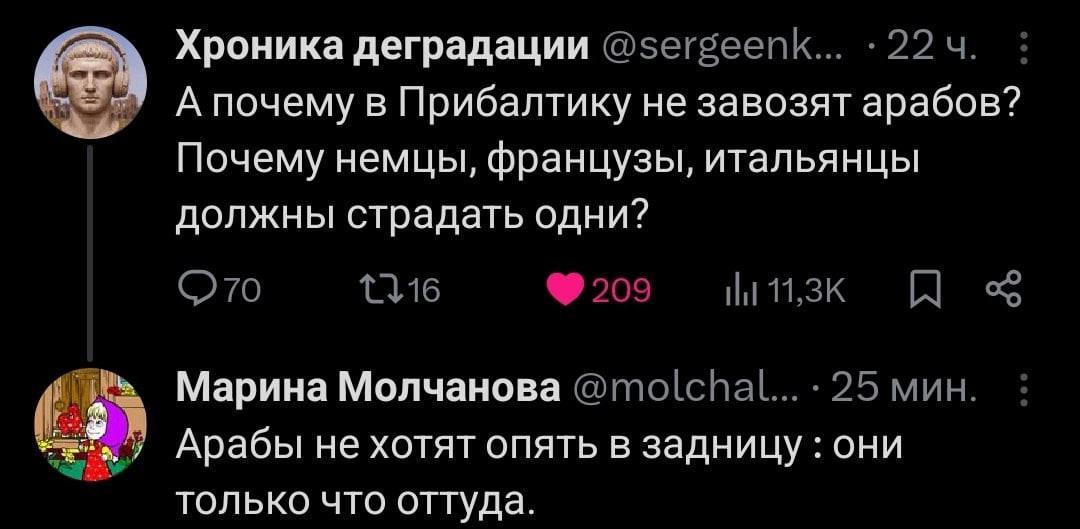1080x529 pixels.
Task: Open Марина Молчанова's cartoon avatar
Action: tap(89, 423)
